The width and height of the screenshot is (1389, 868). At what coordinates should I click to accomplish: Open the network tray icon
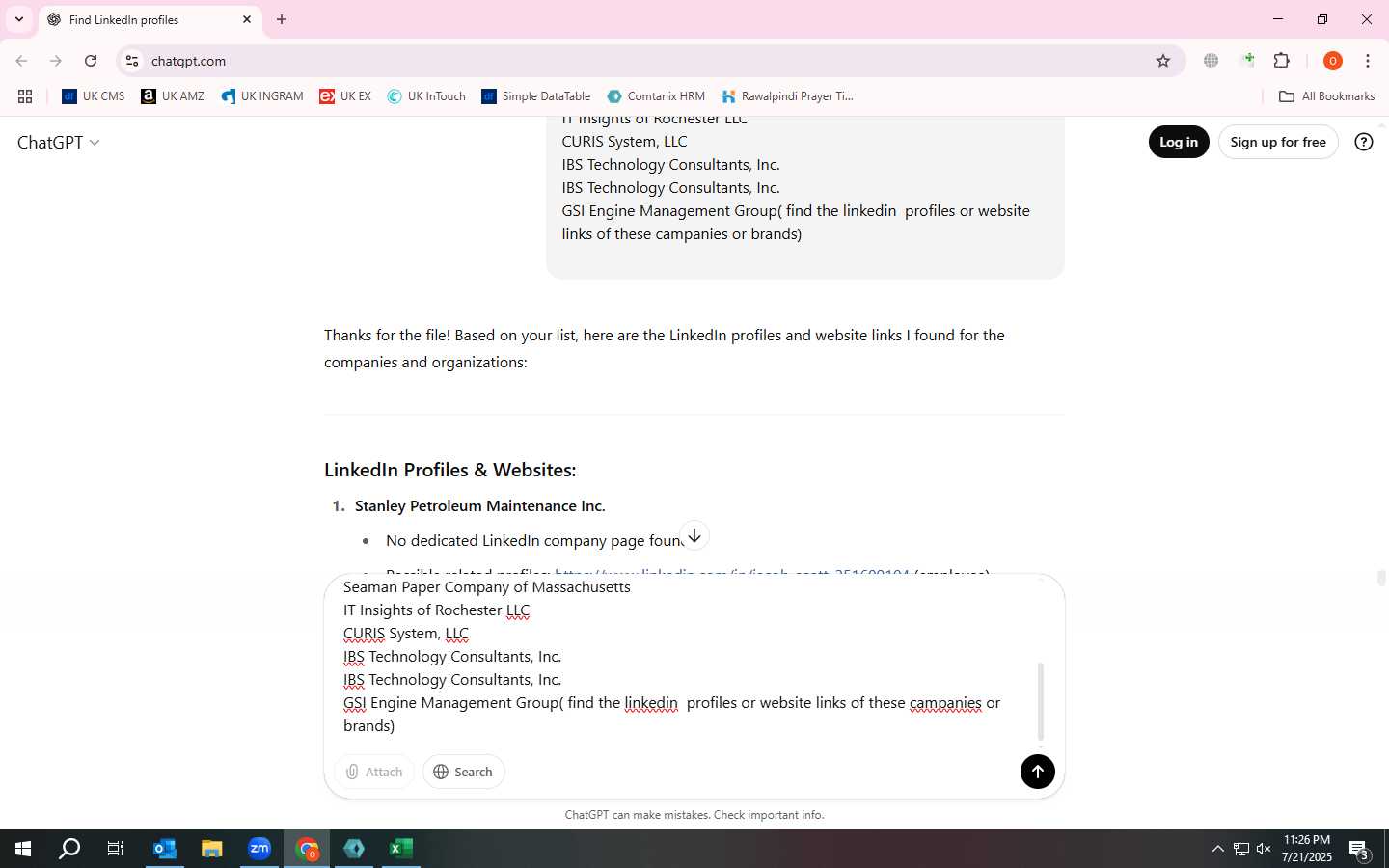(1241, 849)
